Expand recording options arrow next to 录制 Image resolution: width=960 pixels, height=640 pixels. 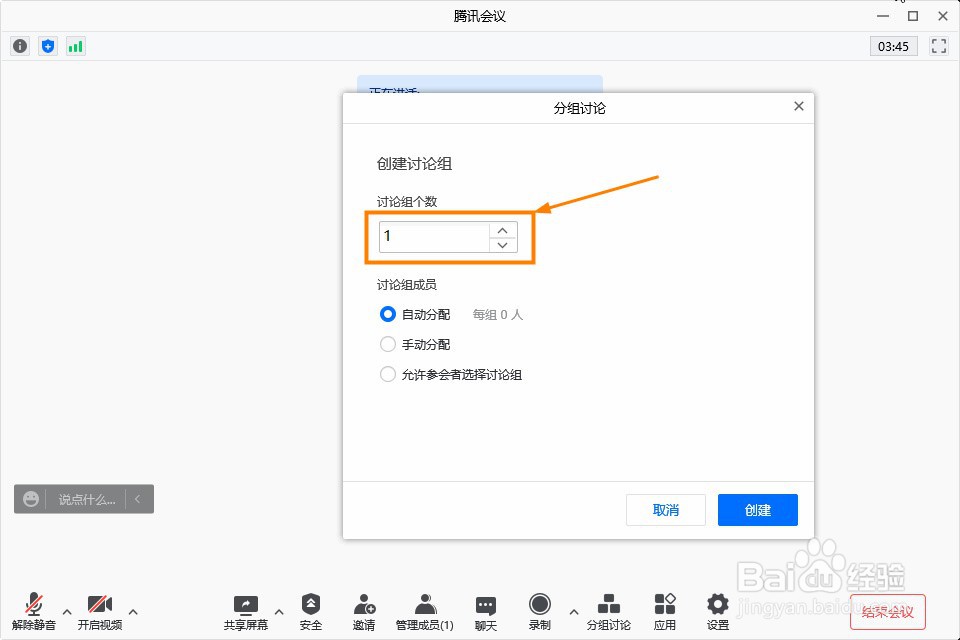pyautogui.click(x=574, y=611)
